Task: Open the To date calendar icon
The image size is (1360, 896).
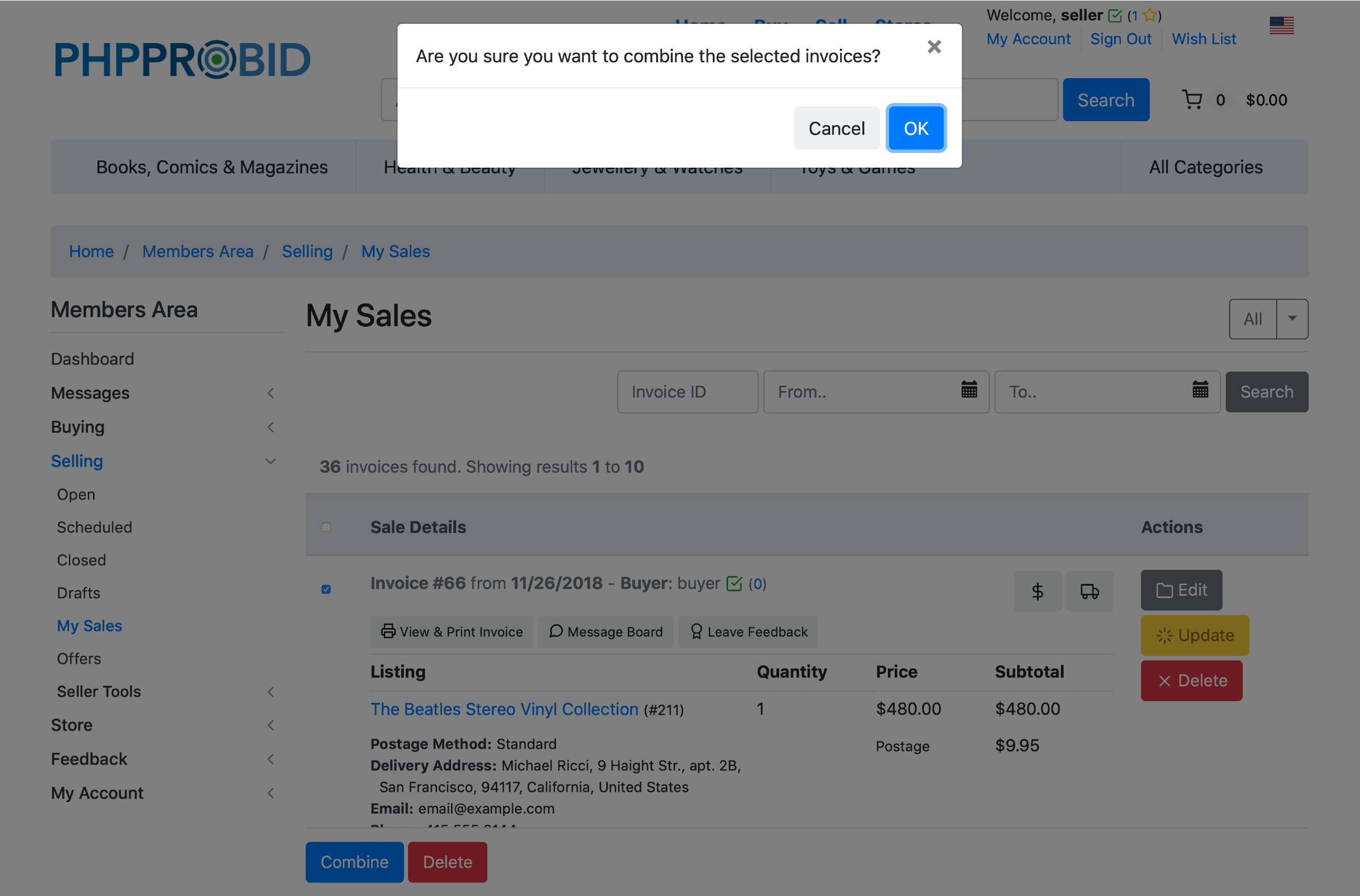Action: coord(1200,391)
